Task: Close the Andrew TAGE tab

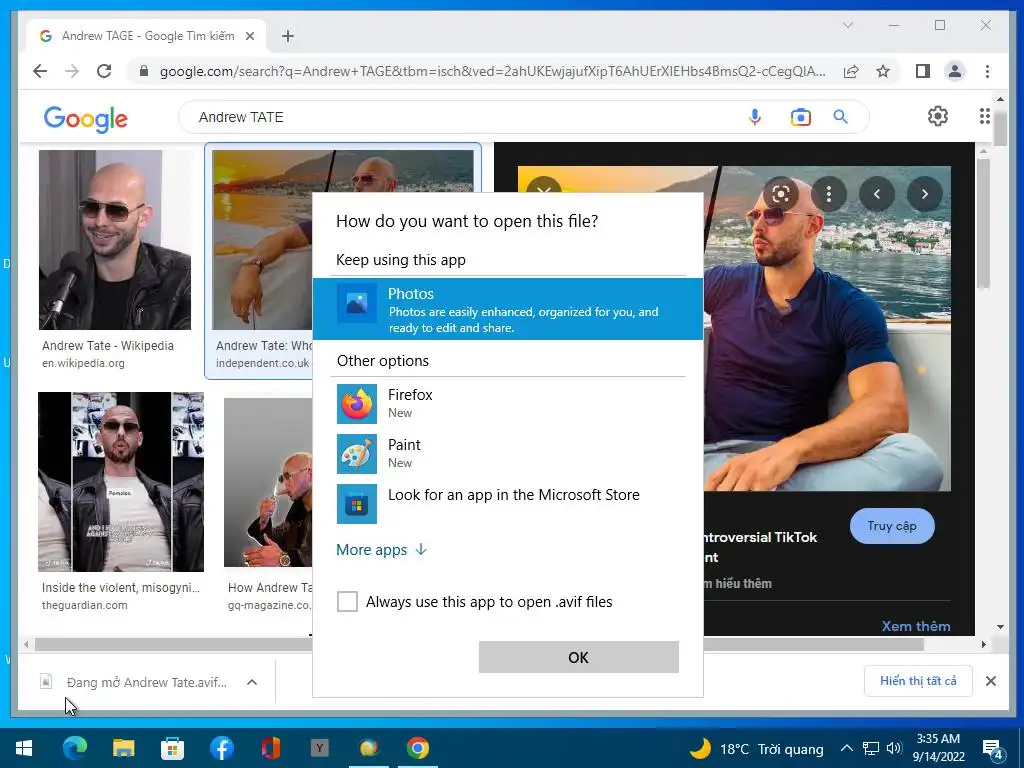Action: tap(249, 36)
